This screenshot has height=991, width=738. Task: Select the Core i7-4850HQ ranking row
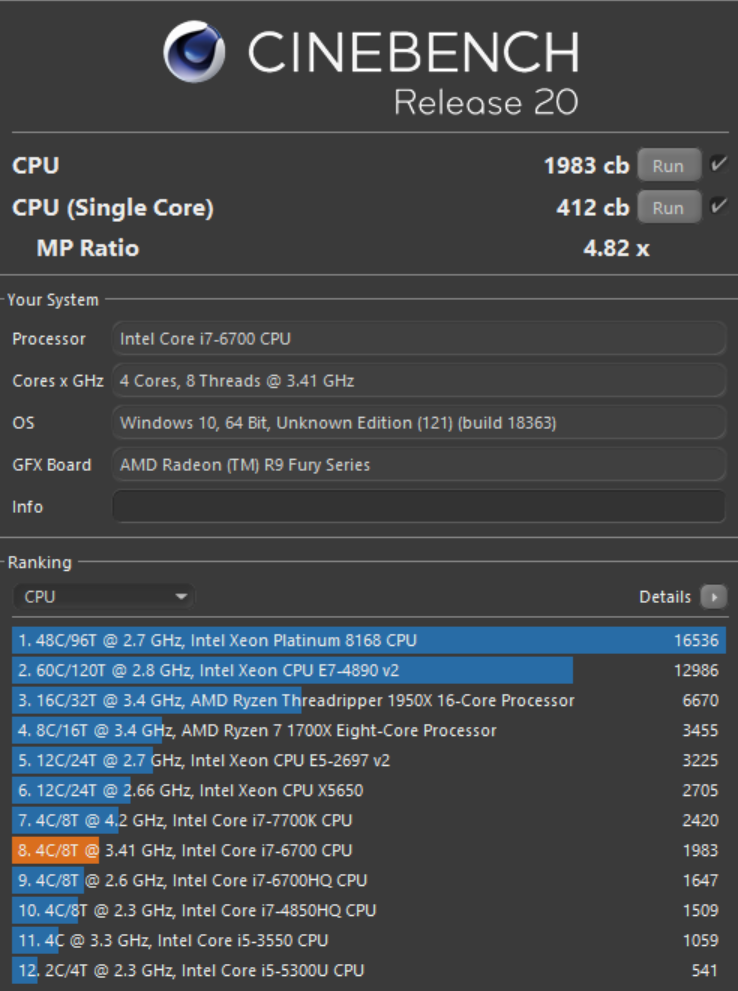click(369, 910)
